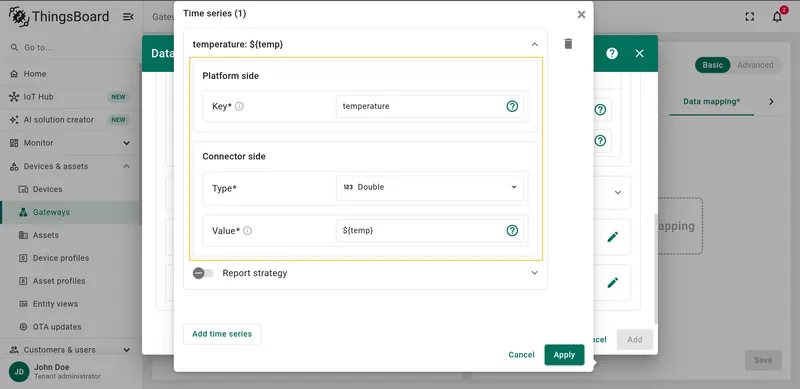The width and height of the screenshot is (800, 389).
Task: Click the ThingsBoard logo icon
Action: click(x=19, y=17)
